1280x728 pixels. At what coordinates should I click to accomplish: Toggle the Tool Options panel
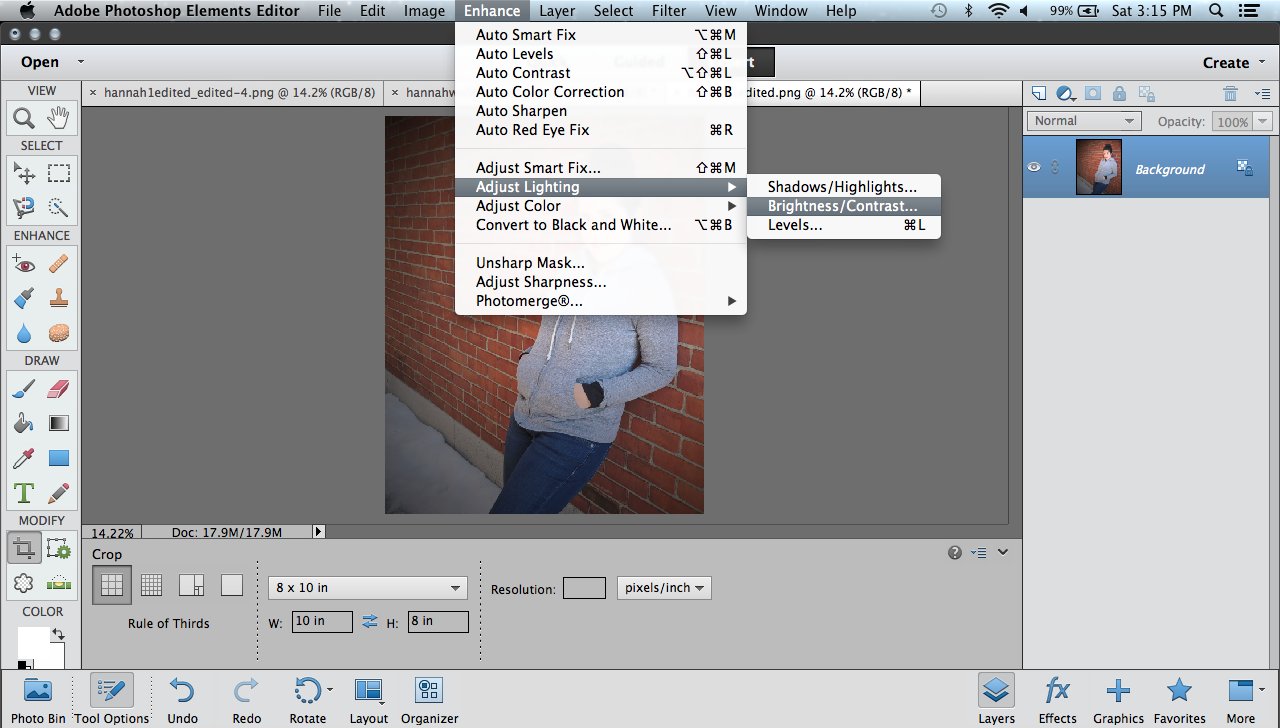112,699
